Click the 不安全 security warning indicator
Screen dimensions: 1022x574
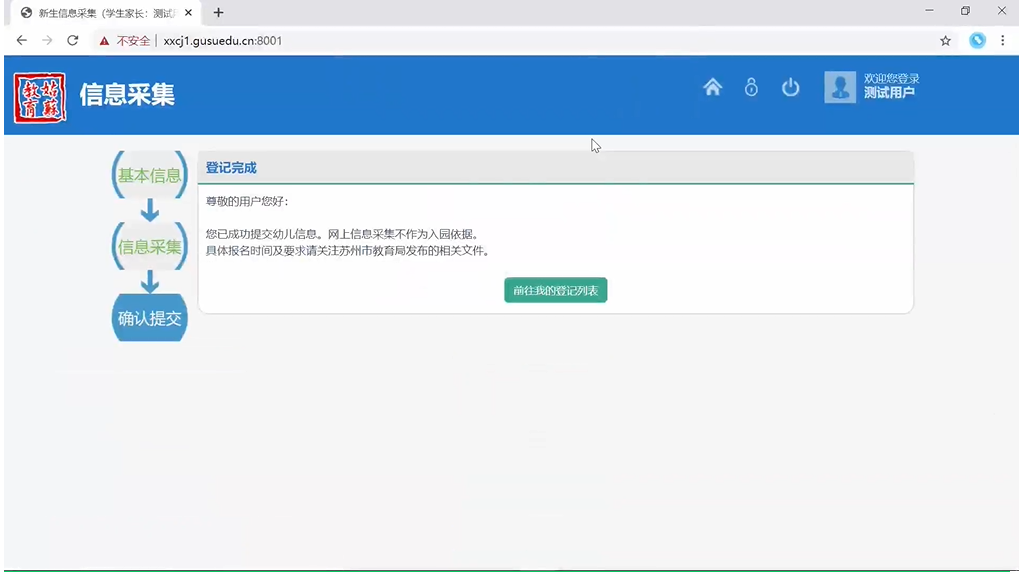(125, 41)
